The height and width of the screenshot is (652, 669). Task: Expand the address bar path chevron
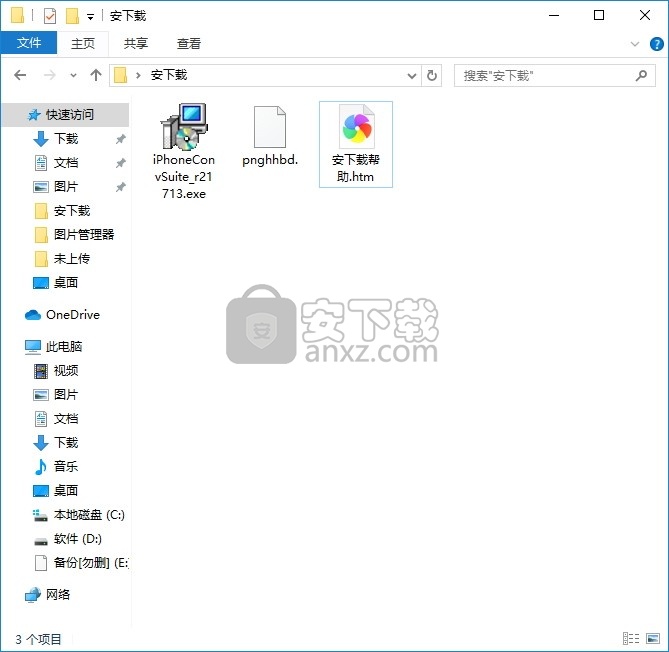pos(138,76)
